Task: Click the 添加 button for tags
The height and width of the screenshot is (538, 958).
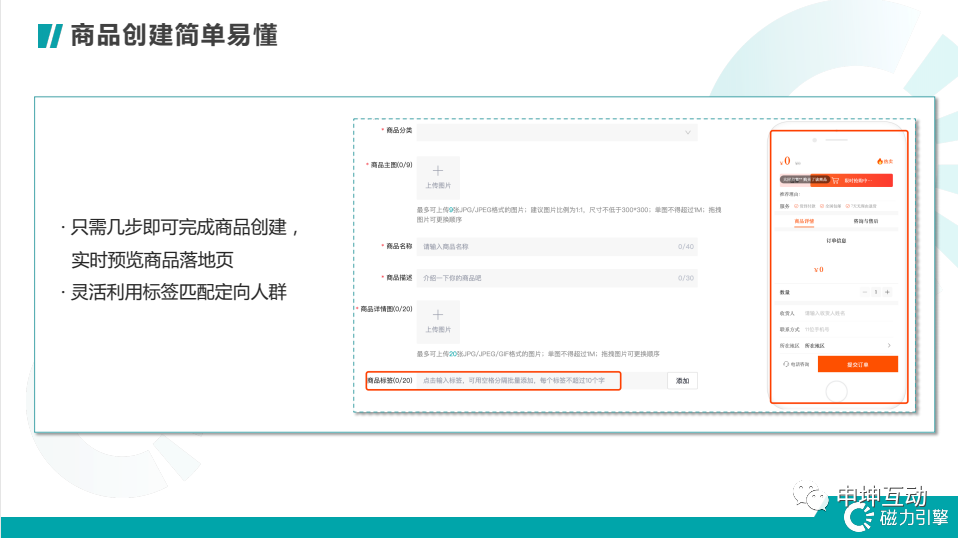Action: click(x=682, y=381)
